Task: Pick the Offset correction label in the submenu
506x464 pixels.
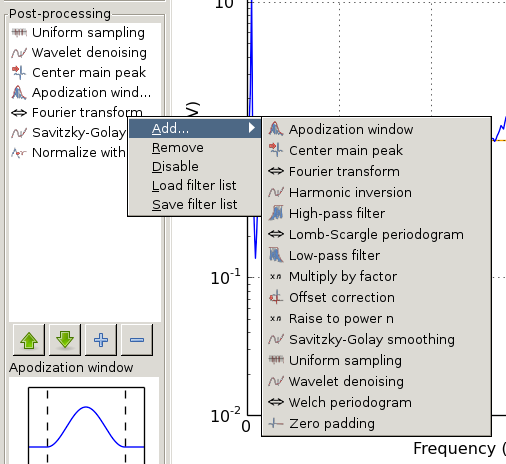Action: (x=342, y=297)
